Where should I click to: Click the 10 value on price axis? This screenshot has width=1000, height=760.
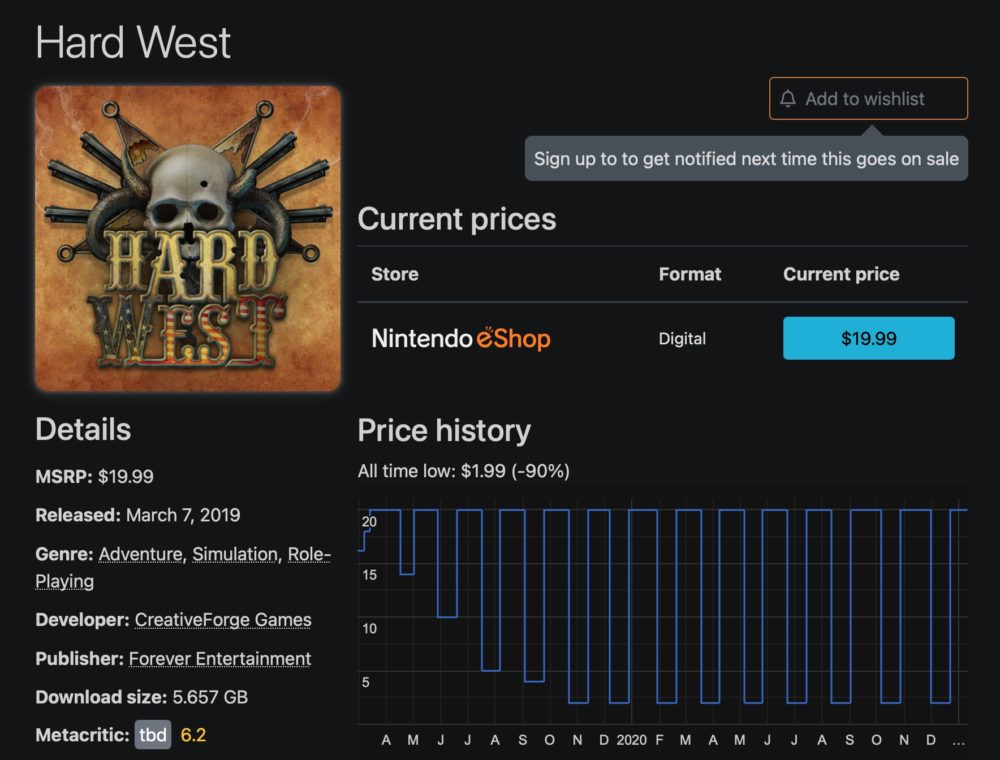pos(369,629)
